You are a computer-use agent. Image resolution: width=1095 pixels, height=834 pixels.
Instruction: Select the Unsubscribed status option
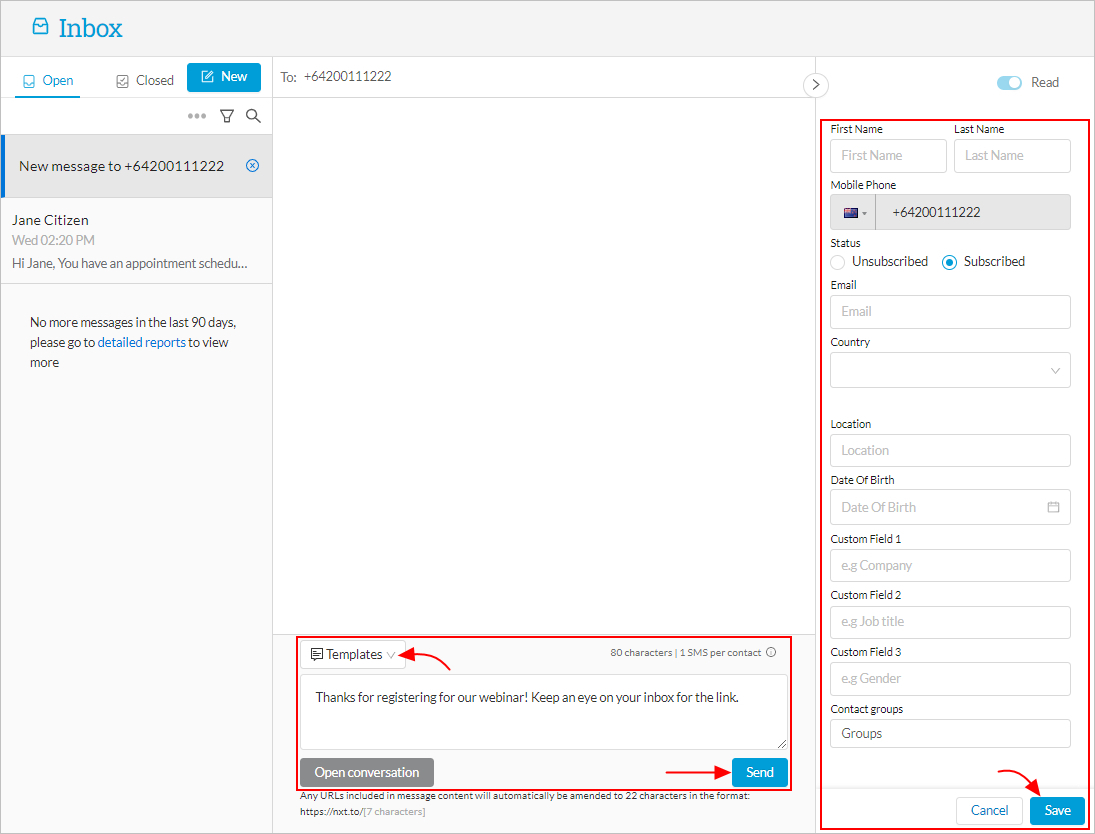pyautogui.click(x=838, y=262)
